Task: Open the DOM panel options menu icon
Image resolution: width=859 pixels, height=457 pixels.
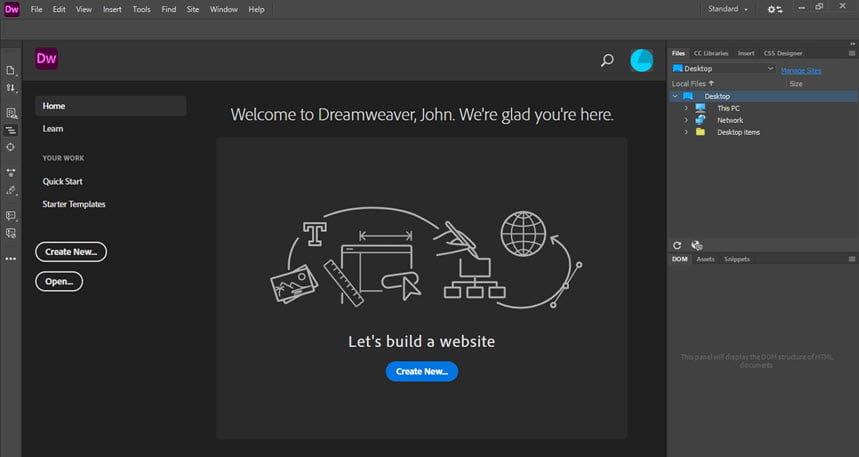Action: (x=851, y=259)
